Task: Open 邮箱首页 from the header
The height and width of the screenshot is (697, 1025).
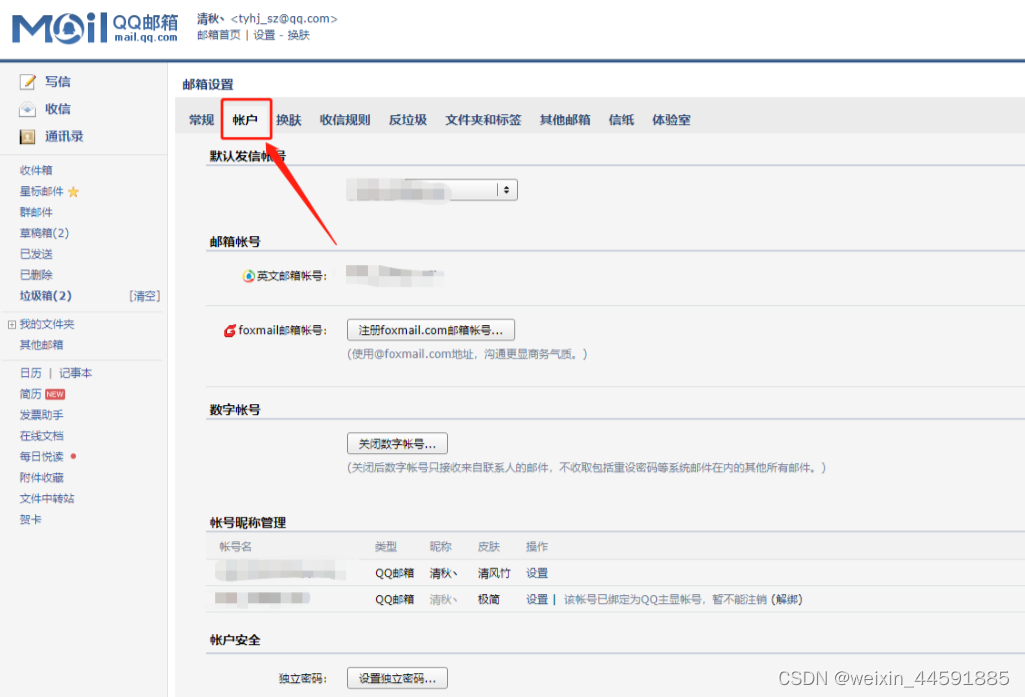Action: tap(220, 34)
